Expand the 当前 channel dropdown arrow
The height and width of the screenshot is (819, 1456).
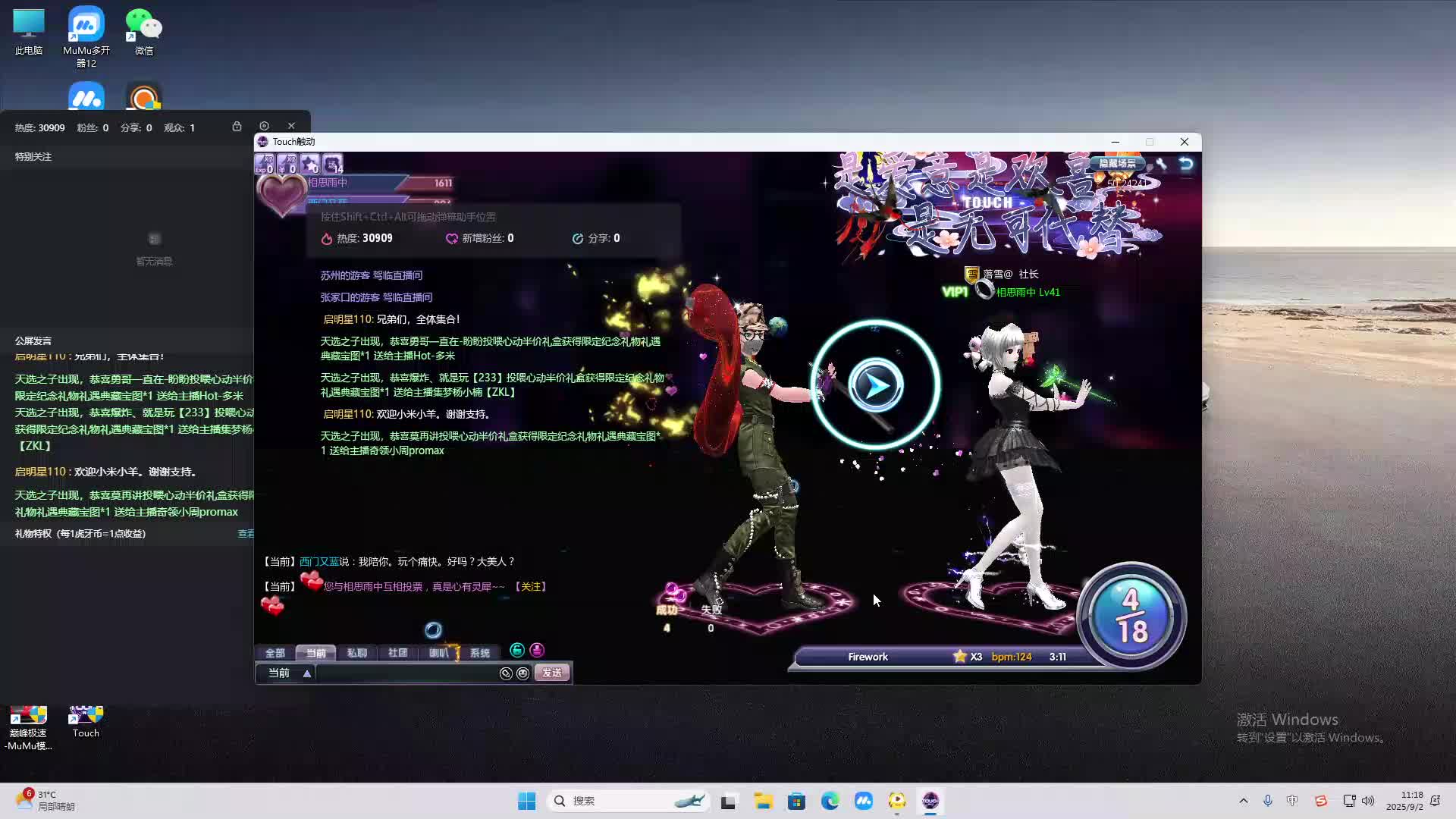[307, 673]
